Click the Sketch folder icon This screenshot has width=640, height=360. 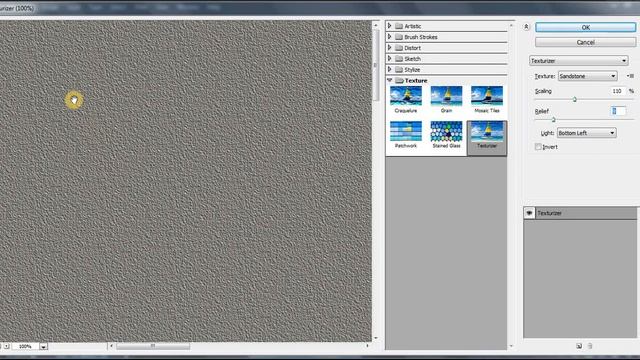[399, 59]
